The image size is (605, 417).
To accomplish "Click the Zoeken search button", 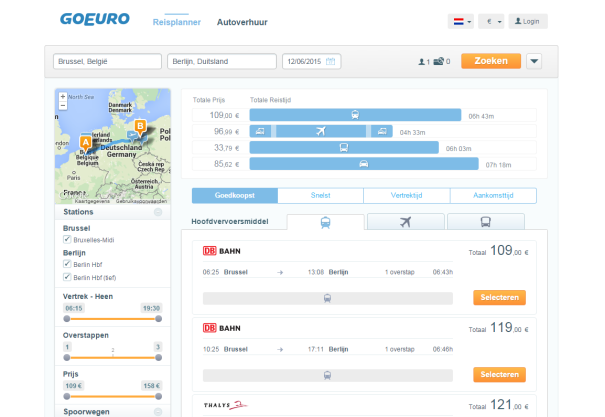I will (491, 61).
